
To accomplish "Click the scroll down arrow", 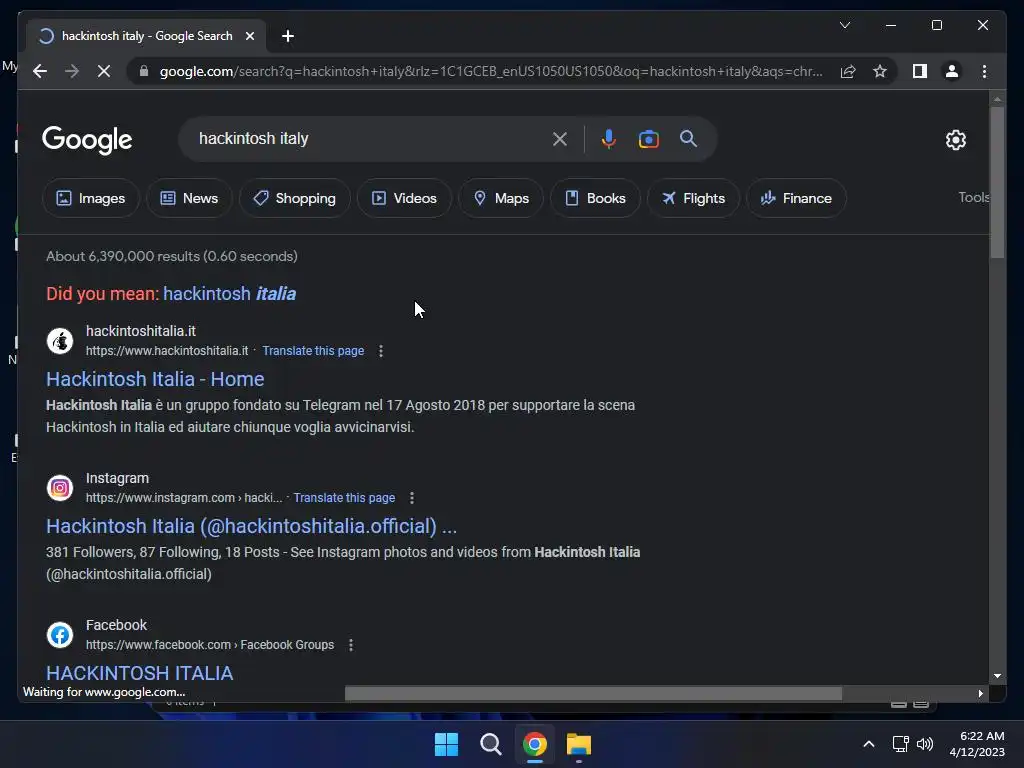I will click(997, 676).
